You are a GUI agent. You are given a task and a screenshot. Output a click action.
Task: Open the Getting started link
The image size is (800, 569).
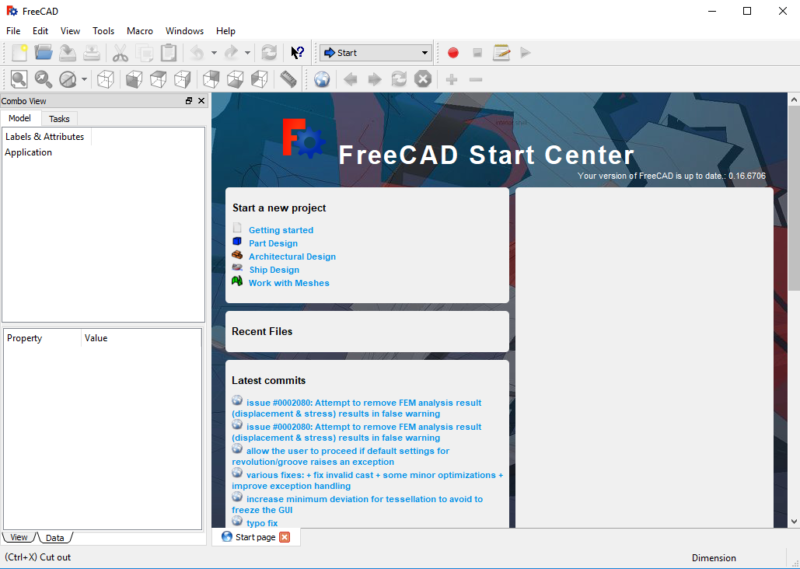pos(281,230)
